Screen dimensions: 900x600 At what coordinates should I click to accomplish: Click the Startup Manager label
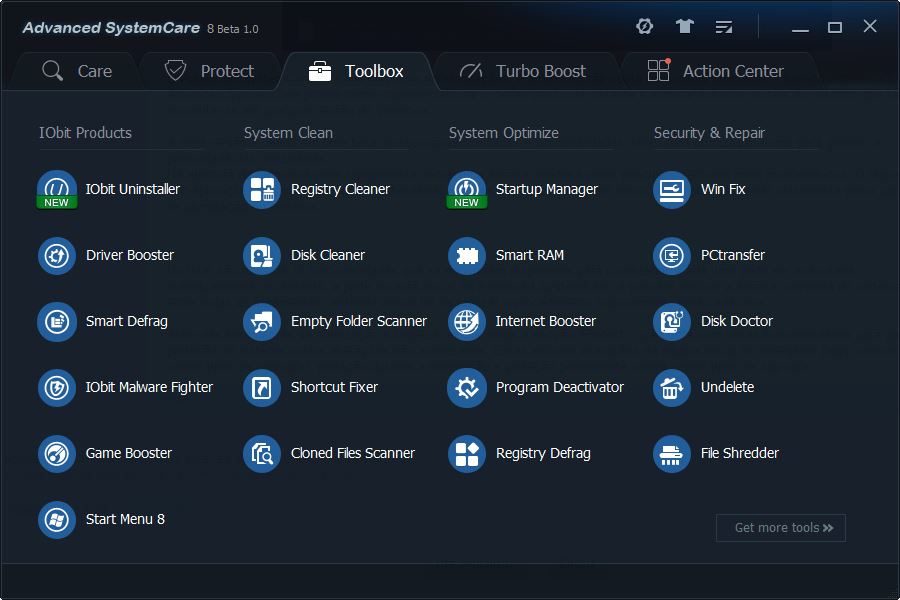coord(546,189)
